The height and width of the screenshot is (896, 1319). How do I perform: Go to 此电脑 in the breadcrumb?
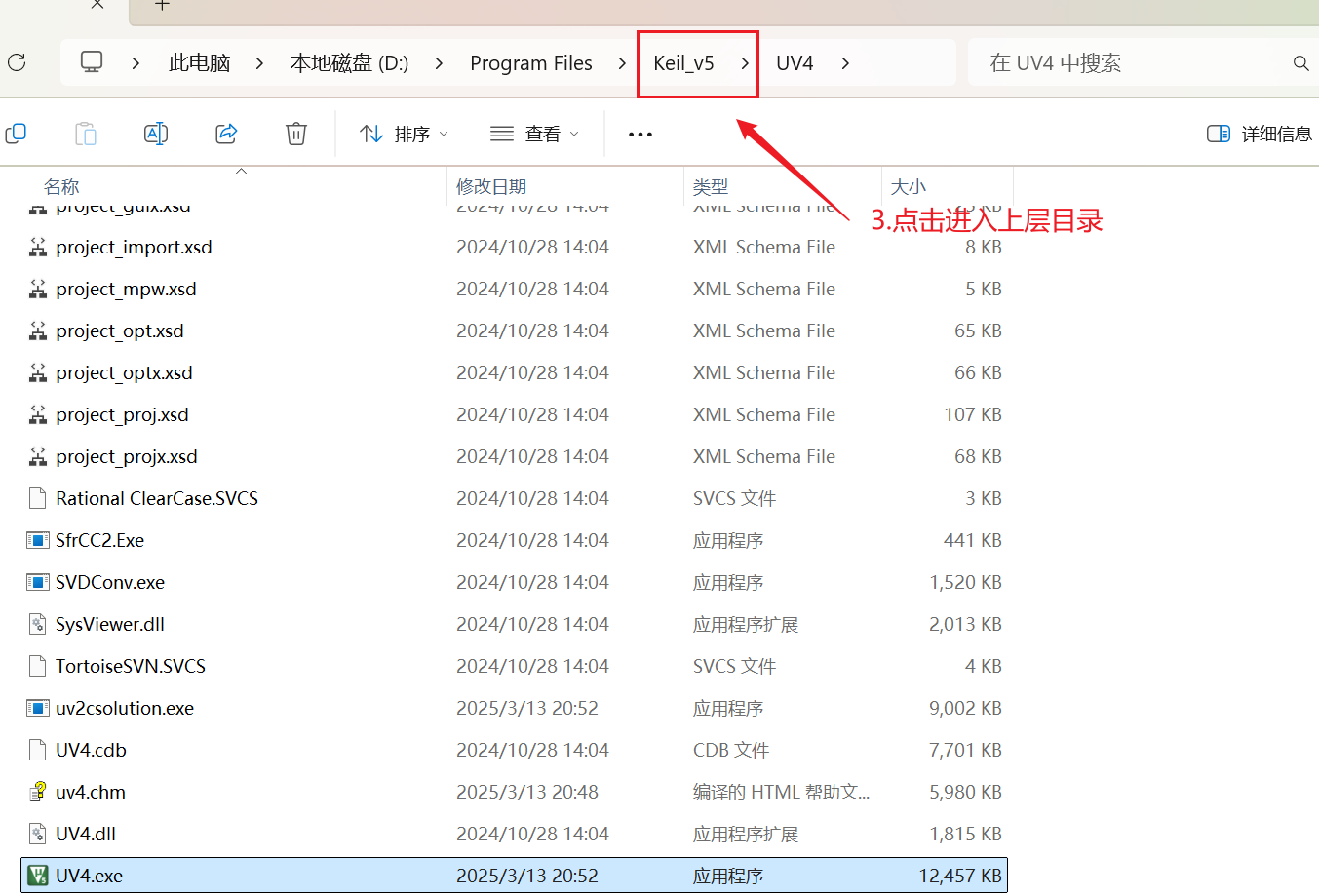click(200, 63)
